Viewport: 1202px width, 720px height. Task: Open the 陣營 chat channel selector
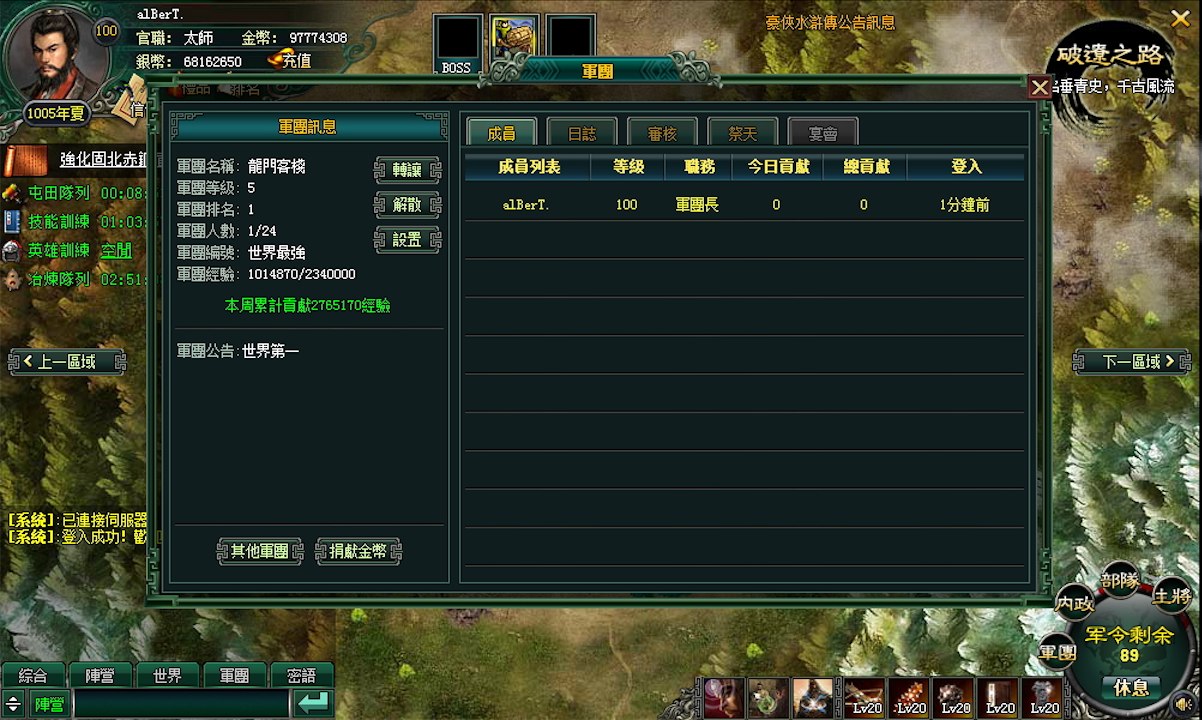tap(49, 703)
